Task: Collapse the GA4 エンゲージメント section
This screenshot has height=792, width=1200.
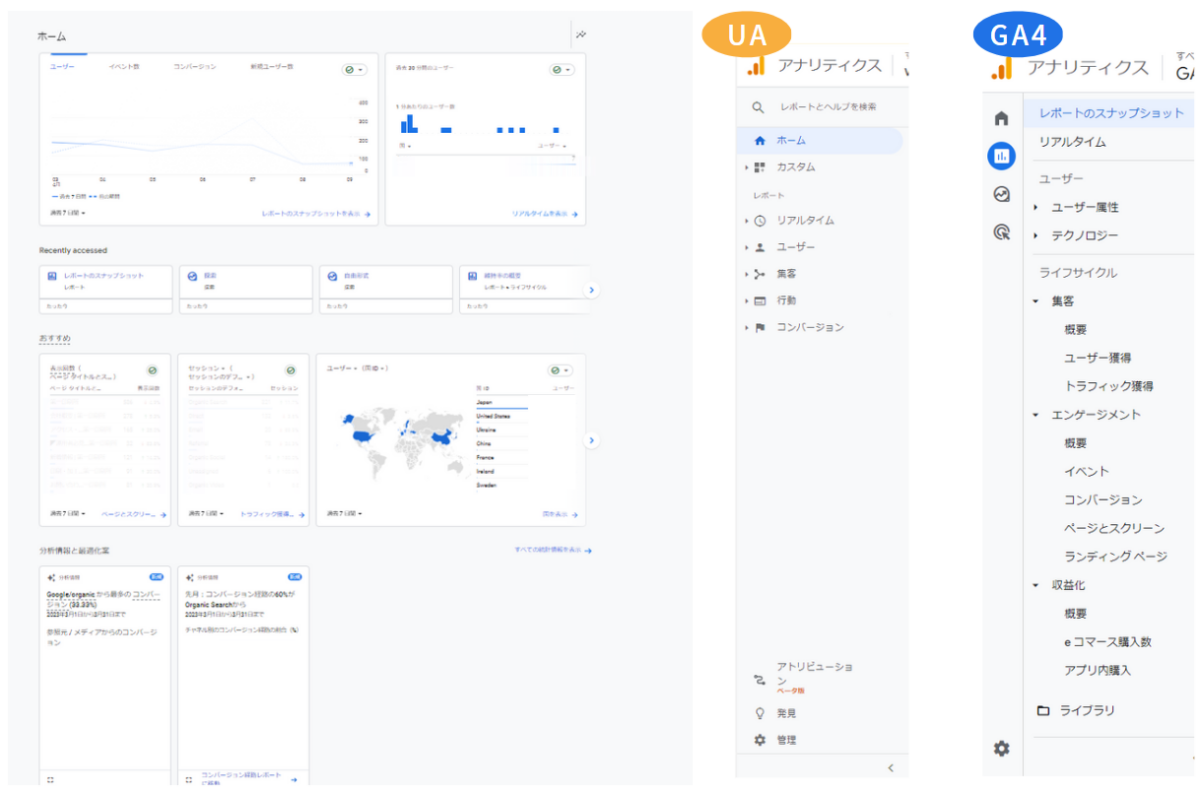Action: click(1036, 414)
